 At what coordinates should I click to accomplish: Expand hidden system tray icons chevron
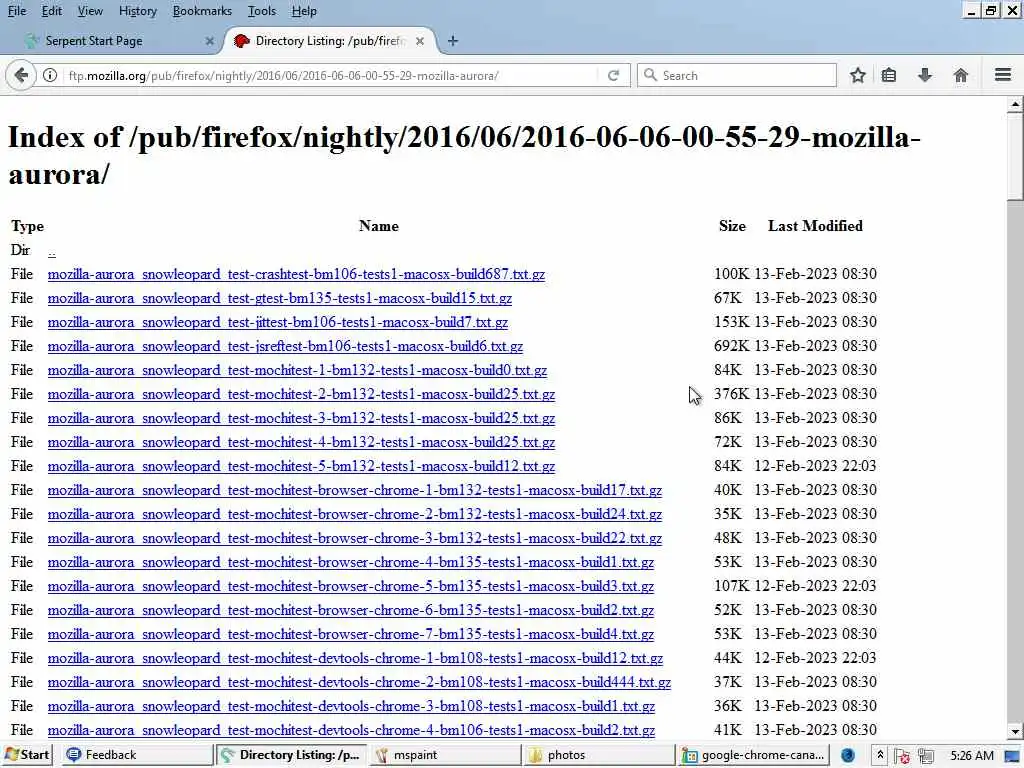880,756
